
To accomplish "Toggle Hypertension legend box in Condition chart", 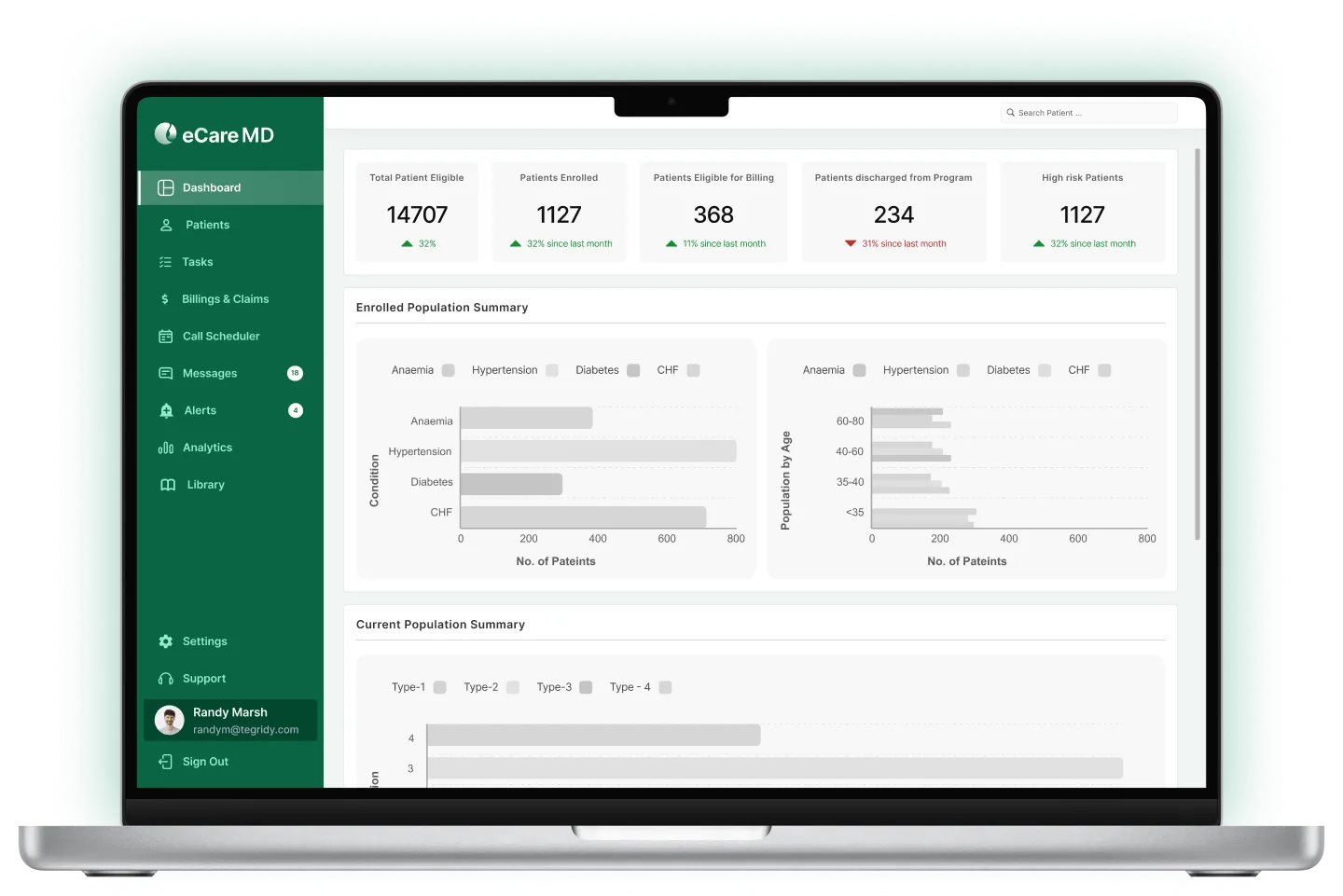I will (552, 370).
